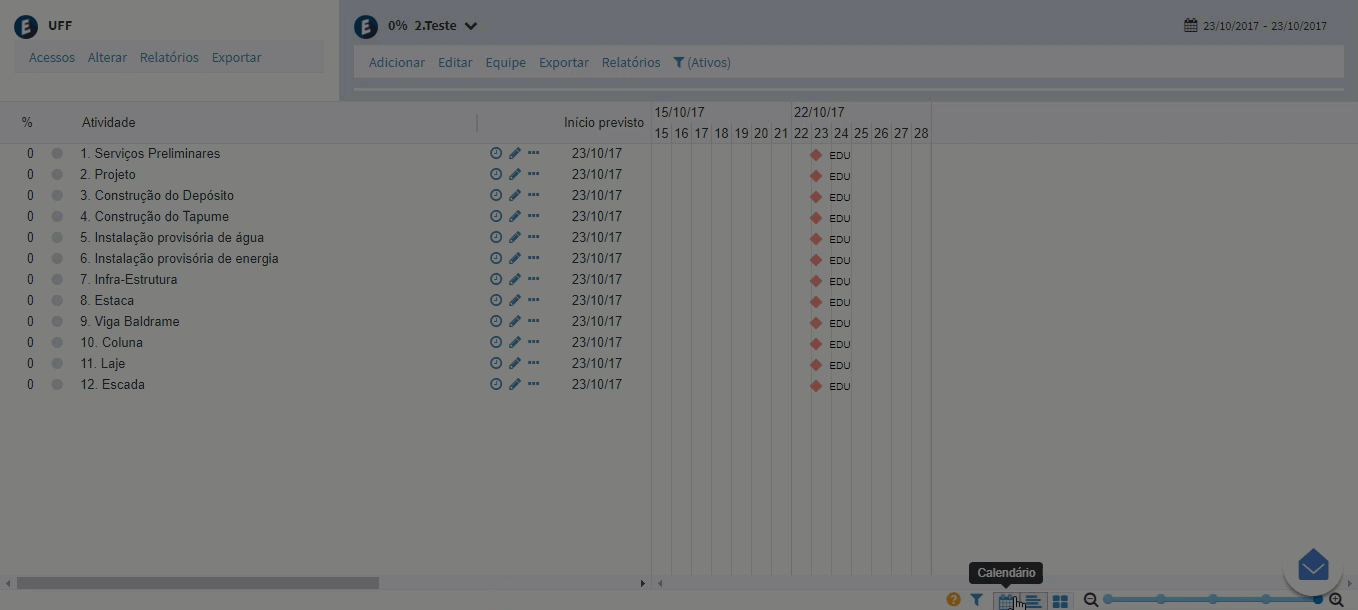This screenshot has height=610, width=1358.
Task: Toggle status circle for Projeto row
Action: [57, 174]
